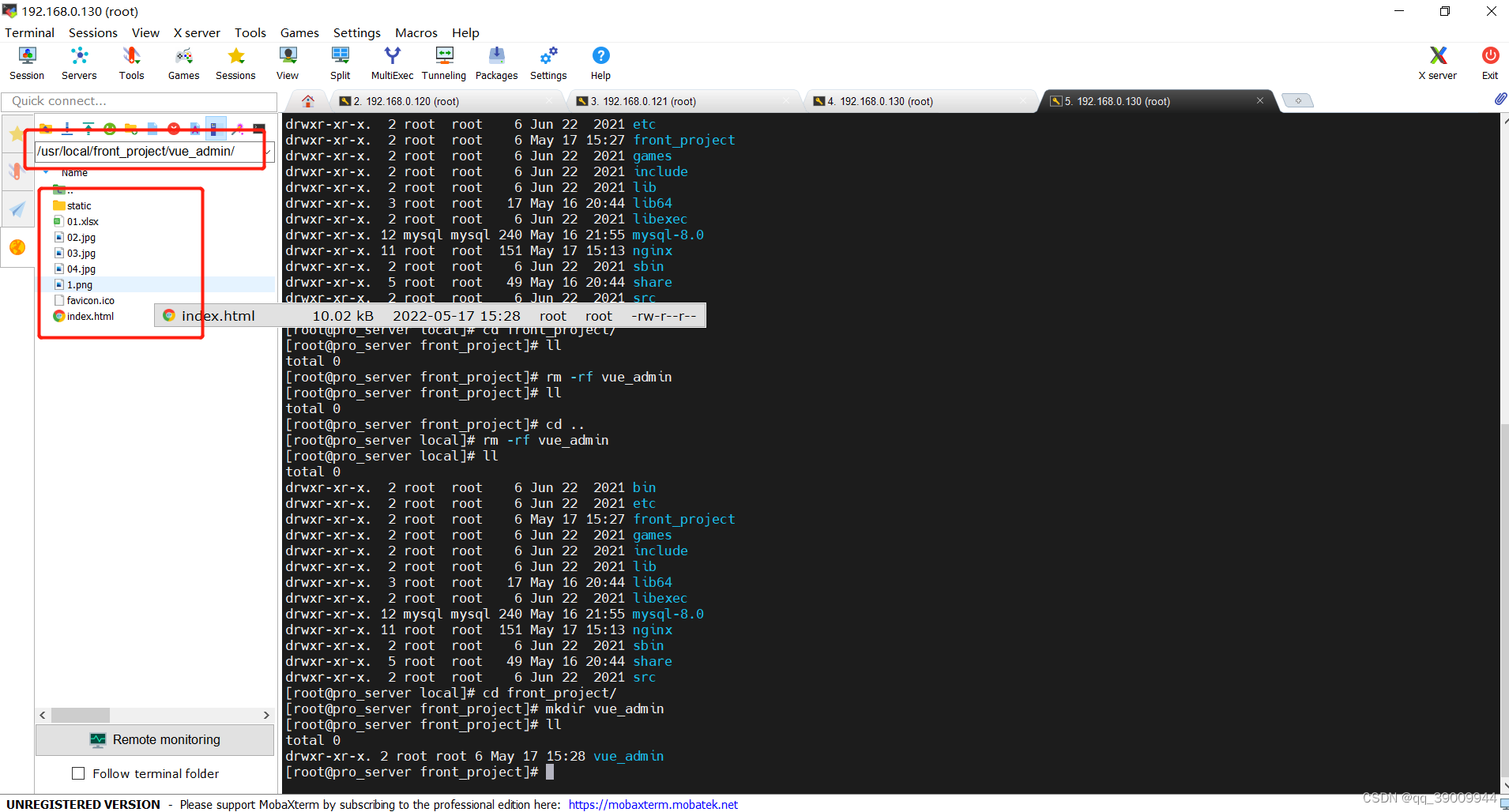
Task: Click the Remote monitoring button
Action: (155, 740)
